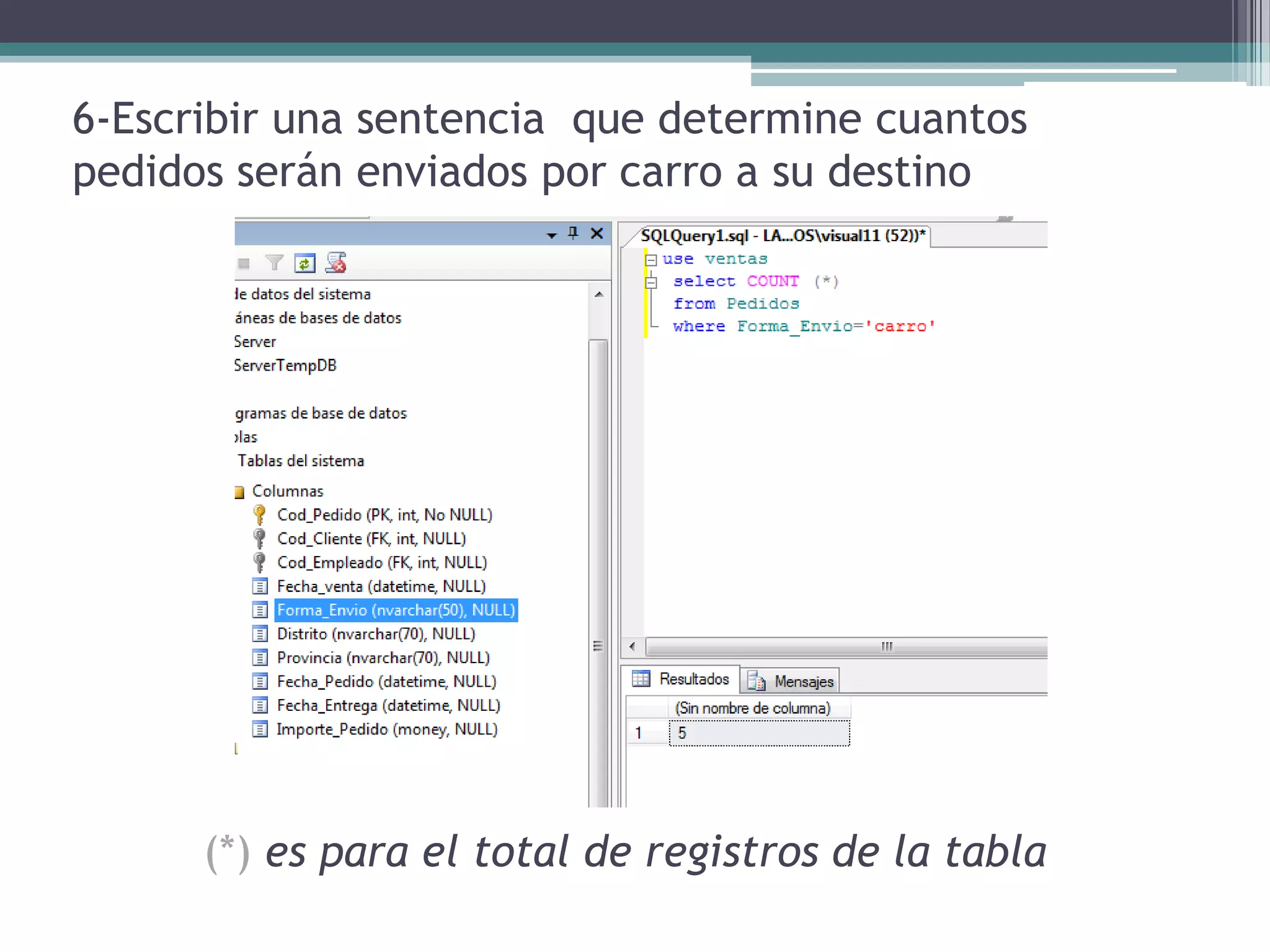Image resolution: width=1270 pixels, height=952 pixels.
Task: Toggle the auto-hide pin of the panel
Action: pos(573,233)
